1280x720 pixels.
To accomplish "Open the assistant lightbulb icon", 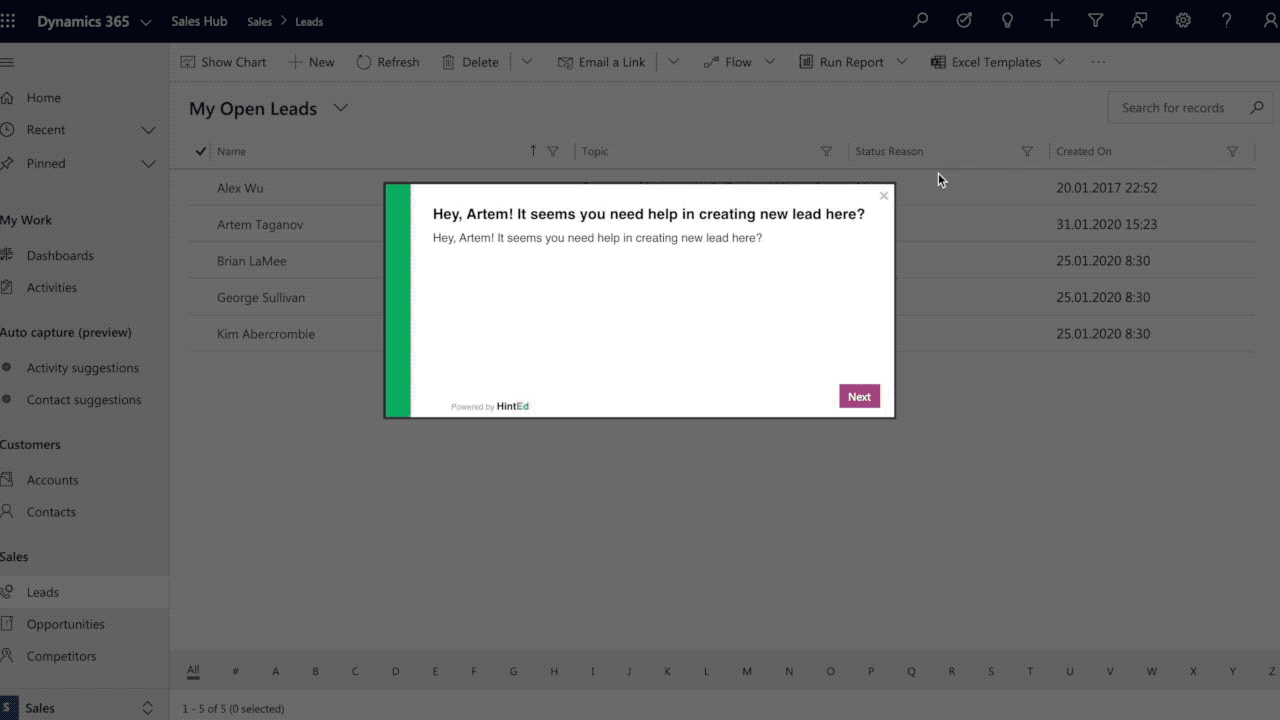I will [1008, 21].
